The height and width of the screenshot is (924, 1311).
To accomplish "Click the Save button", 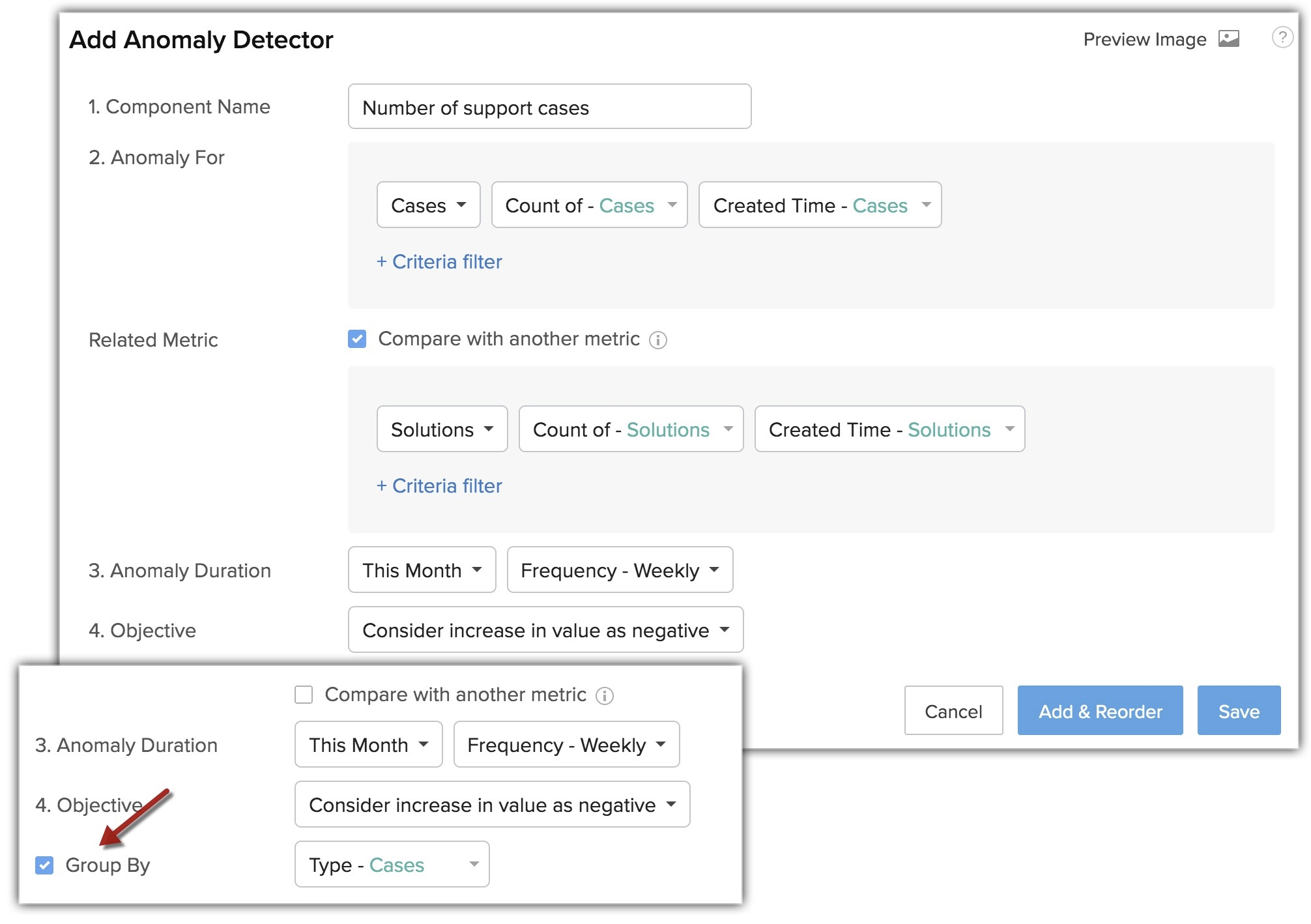I will coord(1238,711).
